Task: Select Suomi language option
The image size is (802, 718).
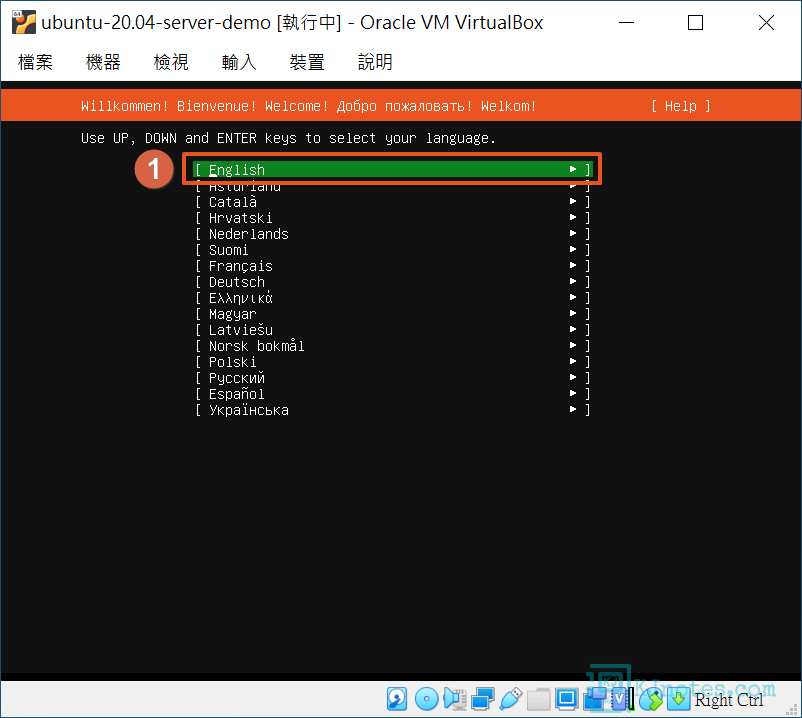Action: click(392, 250)
